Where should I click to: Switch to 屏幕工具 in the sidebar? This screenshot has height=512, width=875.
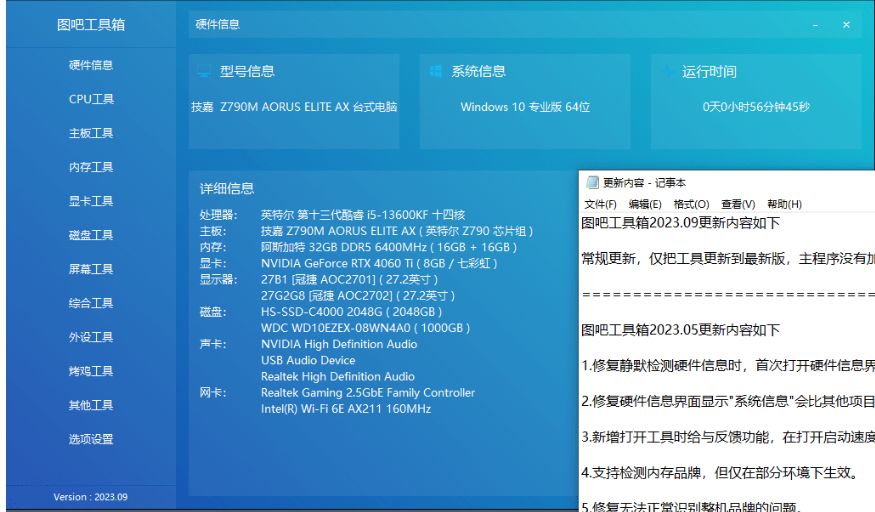(x=91, y=269)
